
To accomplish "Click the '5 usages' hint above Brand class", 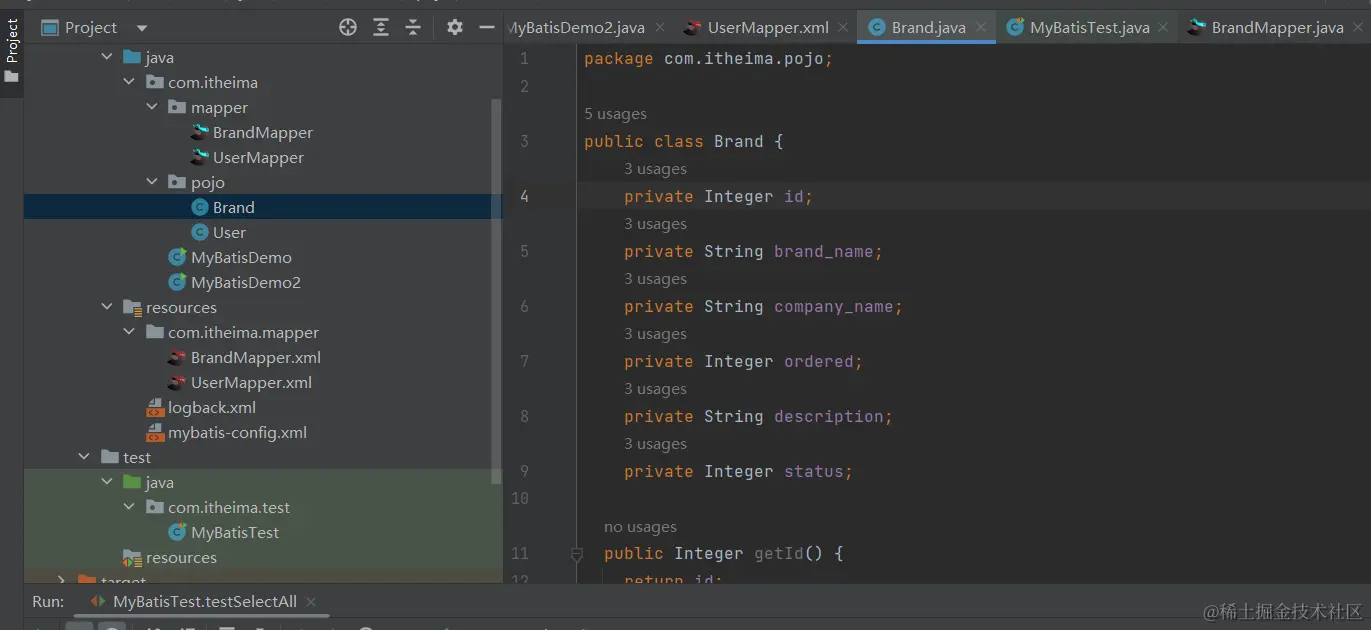I will click(x=615, y=114).
